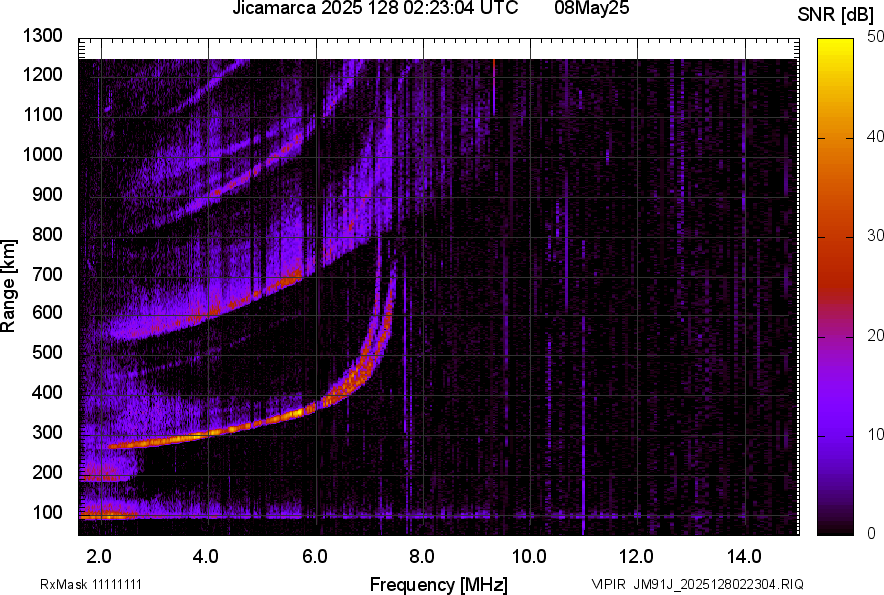
Task: Click the 200 range tick label
Action: pos(47,472)
